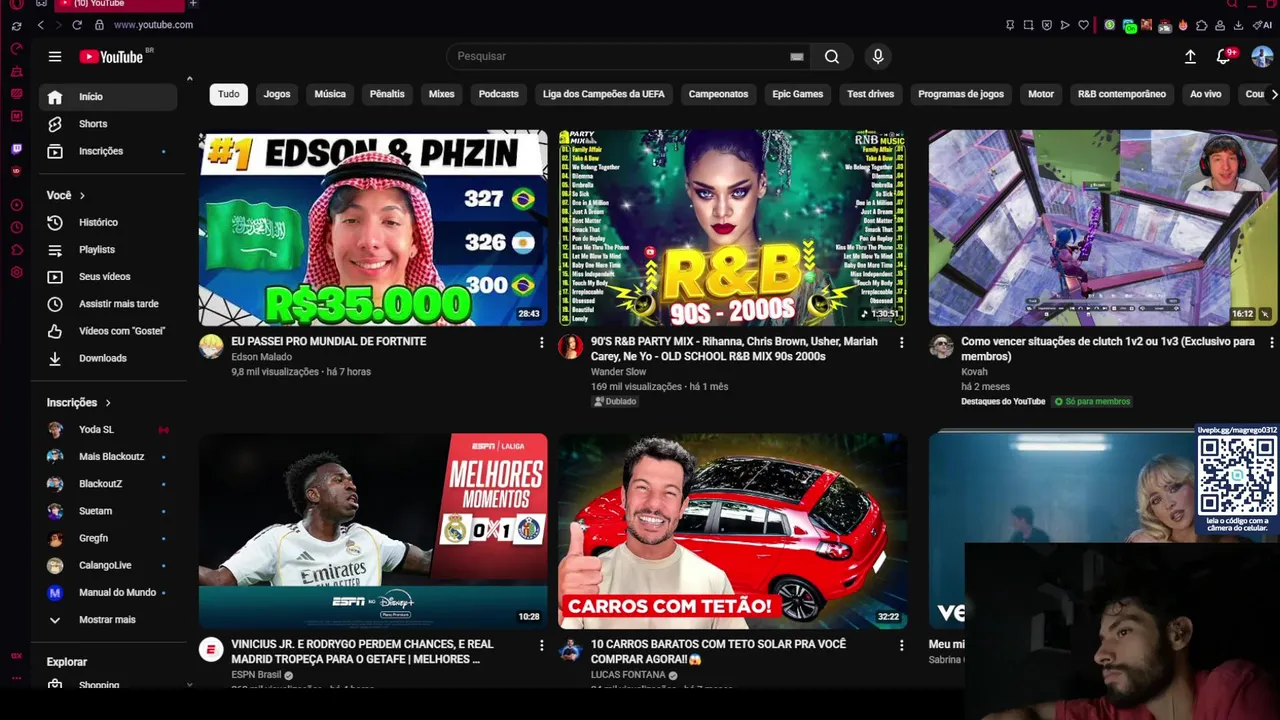Open the Opera menu logo
This screenshot has height=720, width=1280.
(16, 4)
